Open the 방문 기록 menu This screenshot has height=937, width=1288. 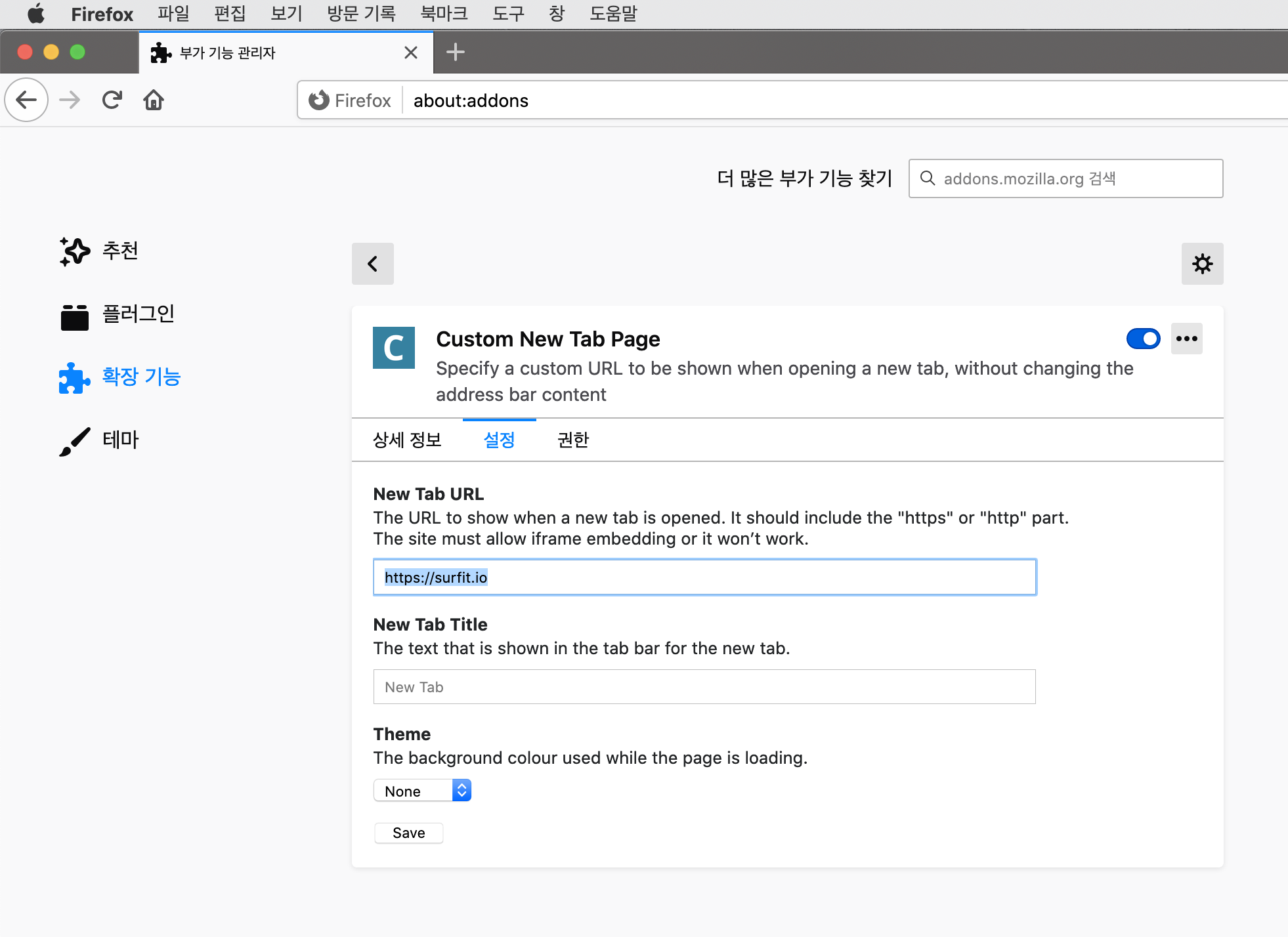(x=361, y=14)
